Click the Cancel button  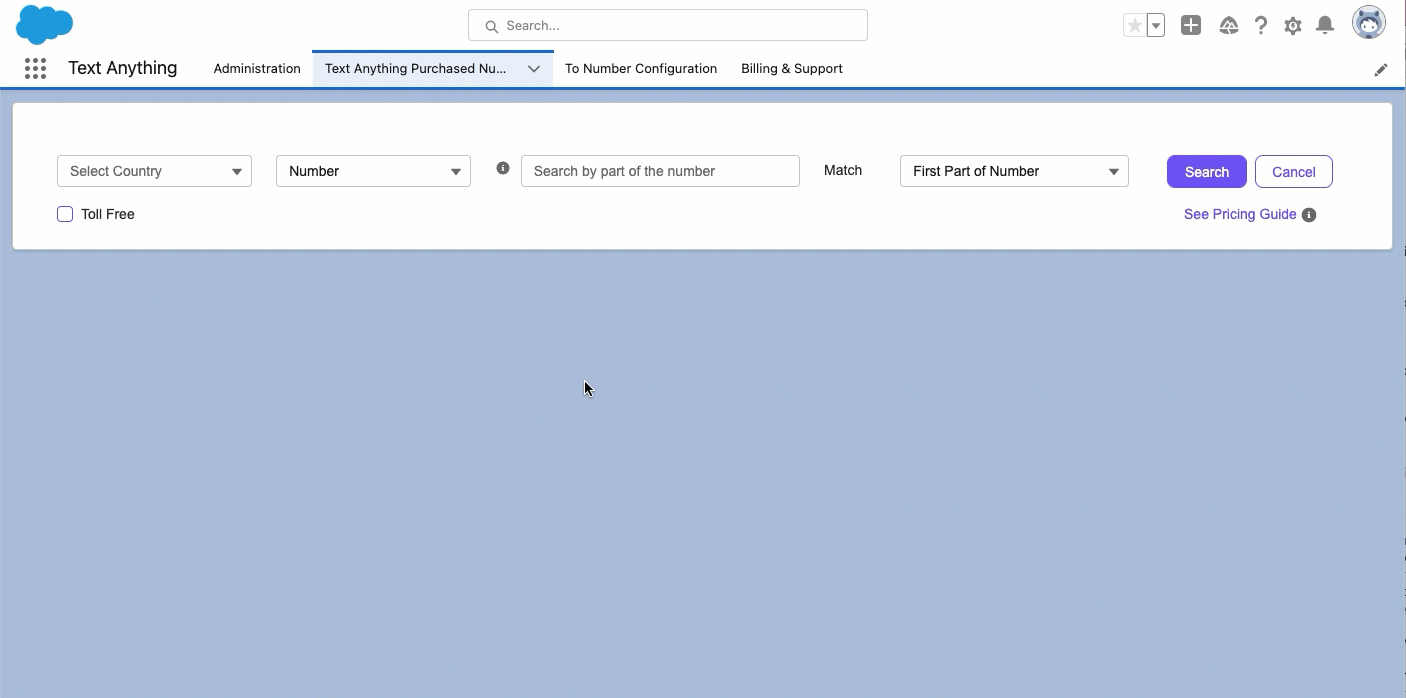[x=1294, y=171]
